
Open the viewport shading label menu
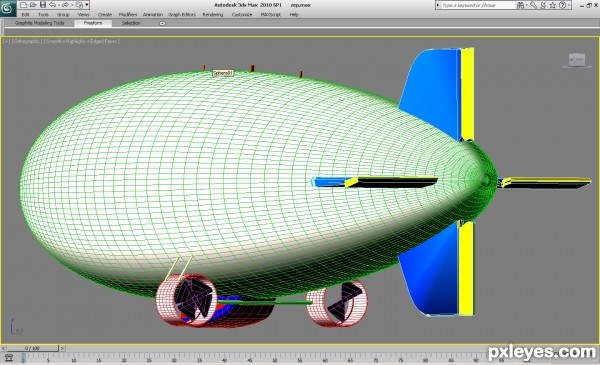tap(82, 41)
